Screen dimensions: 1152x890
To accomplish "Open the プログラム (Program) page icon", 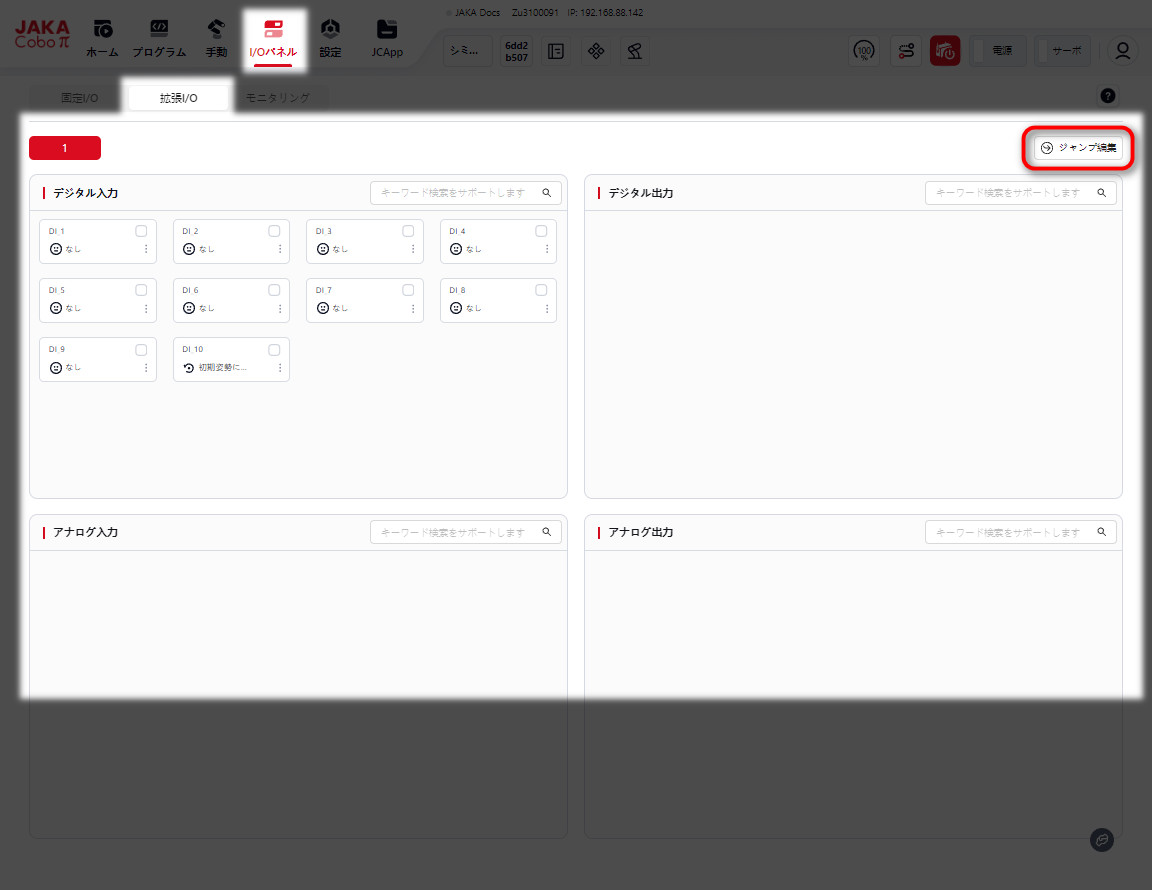I will (159, 30).
